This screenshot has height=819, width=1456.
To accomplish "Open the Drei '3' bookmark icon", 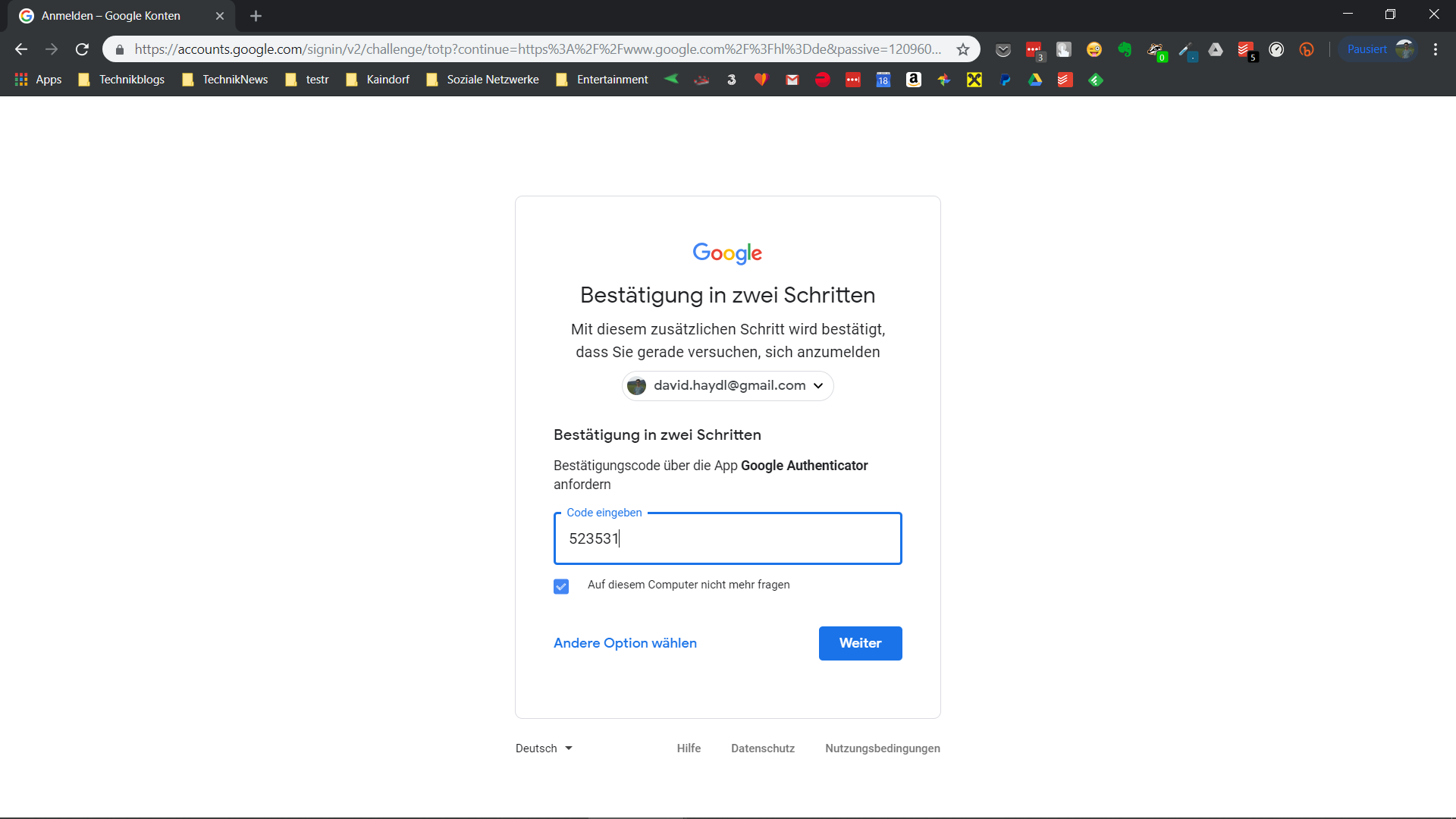I will point(732,80).
